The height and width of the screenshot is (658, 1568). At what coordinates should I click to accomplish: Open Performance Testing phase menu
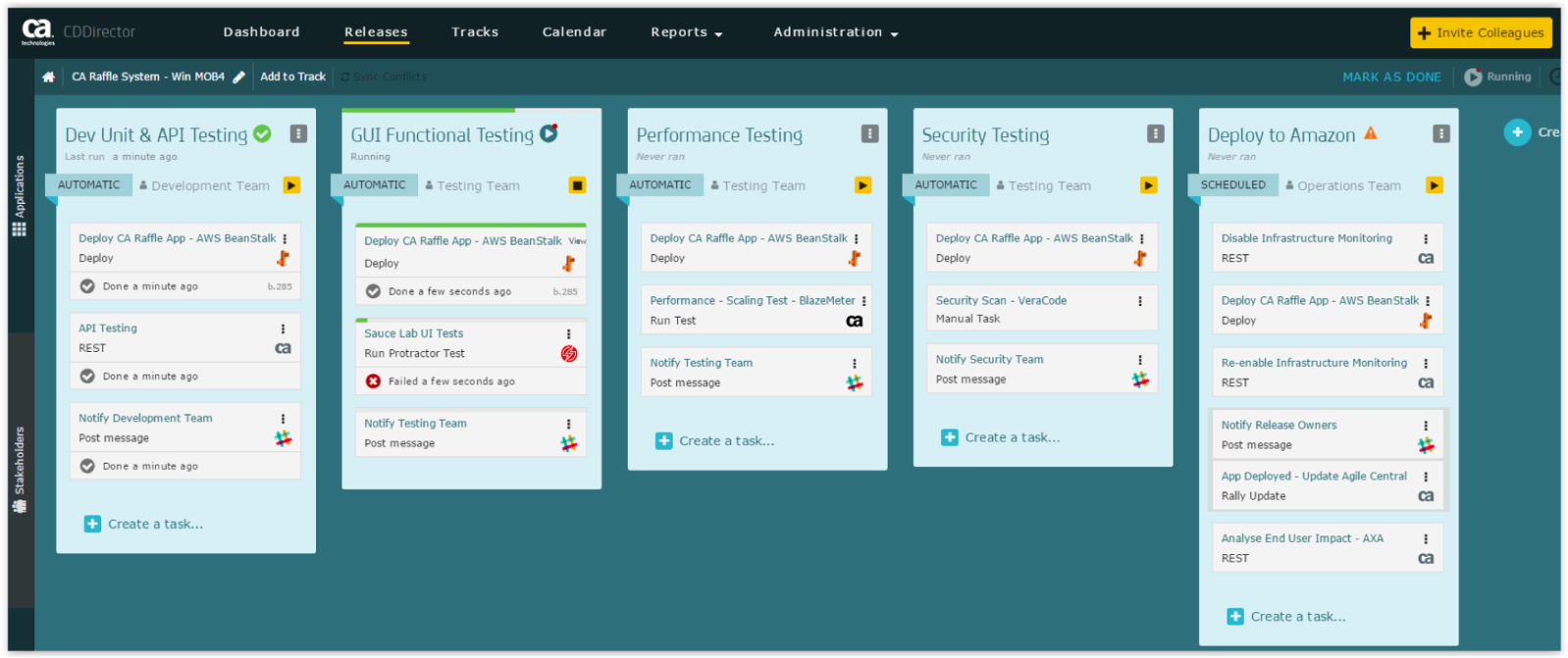click(x=869, y=133)
